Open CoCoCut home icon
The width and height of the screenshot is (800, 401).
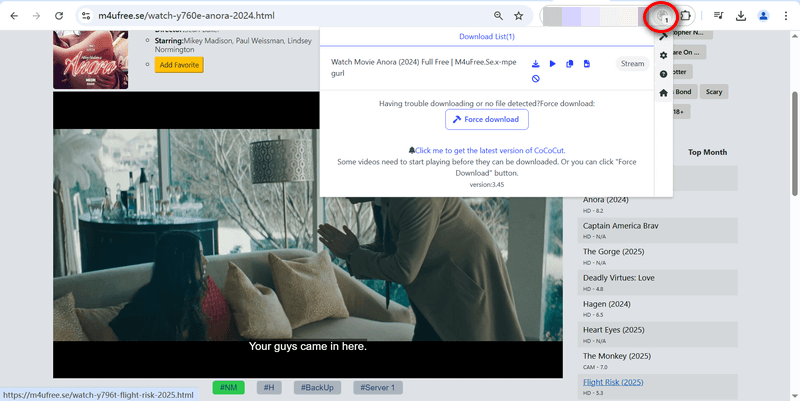(x=663, y=93)
